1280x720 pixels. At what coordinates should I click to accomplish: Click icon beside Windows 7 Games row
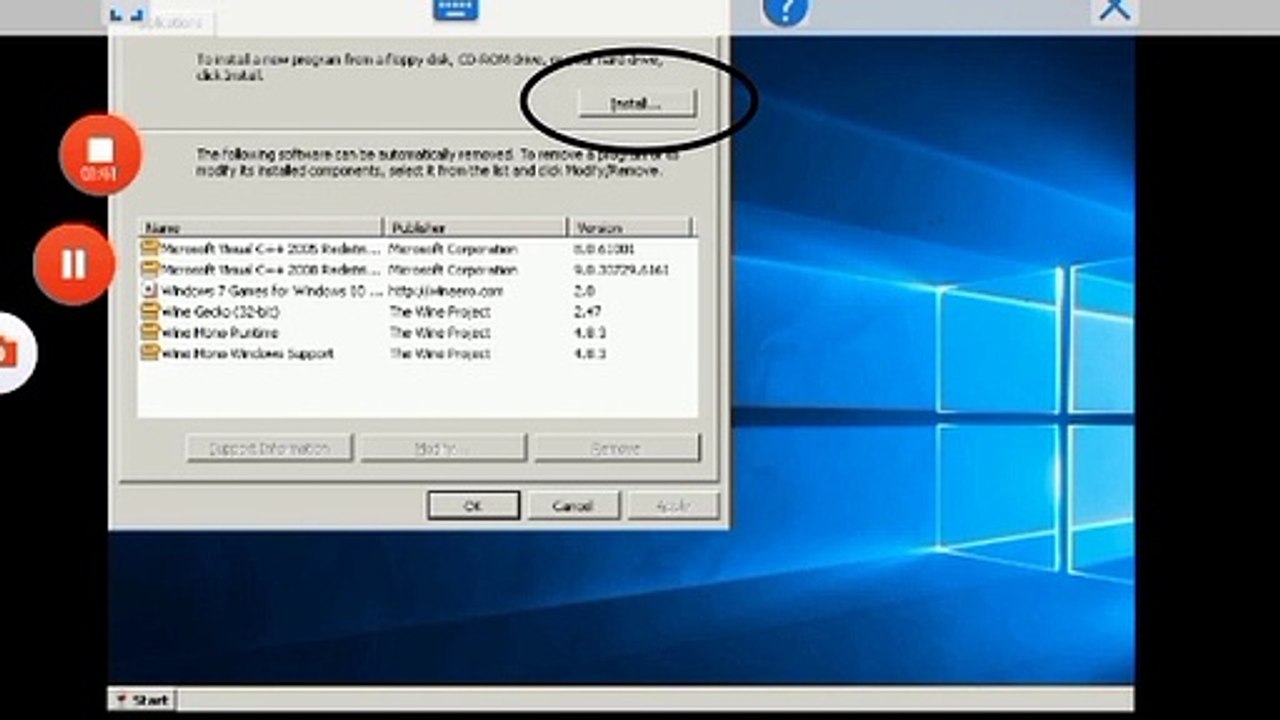[x=150, y=291]
